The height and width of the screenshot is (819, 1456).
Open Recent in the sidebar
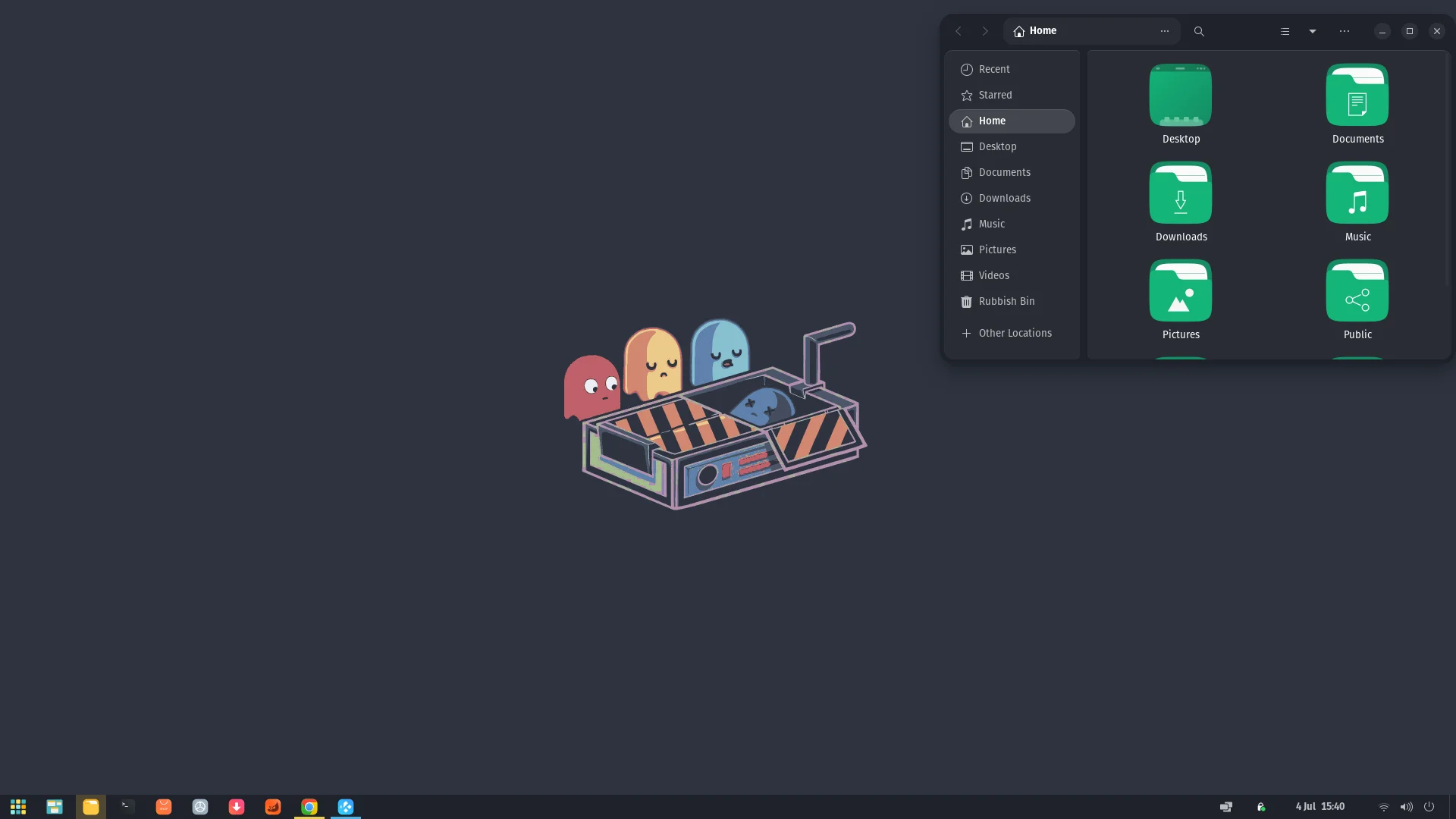[1012, 69]
